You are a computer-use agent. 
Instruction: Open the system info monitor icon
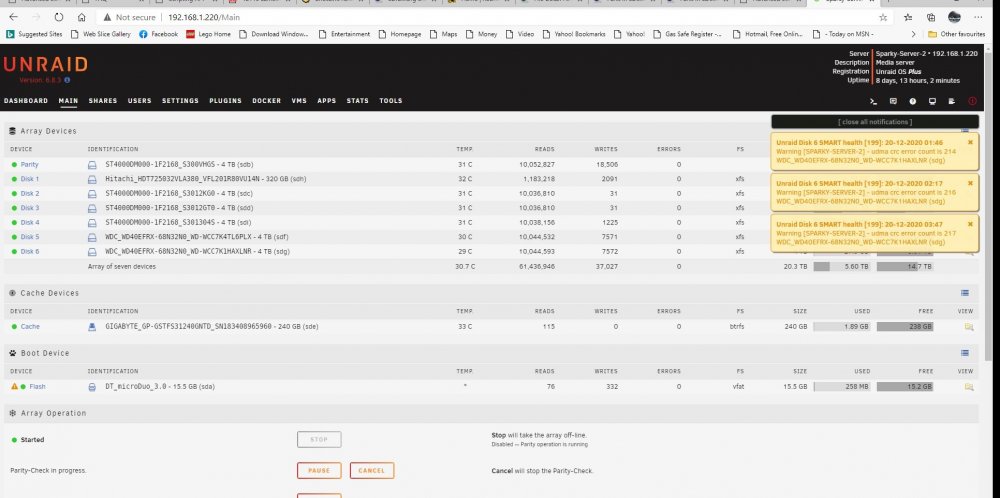(x=932, y=101)
